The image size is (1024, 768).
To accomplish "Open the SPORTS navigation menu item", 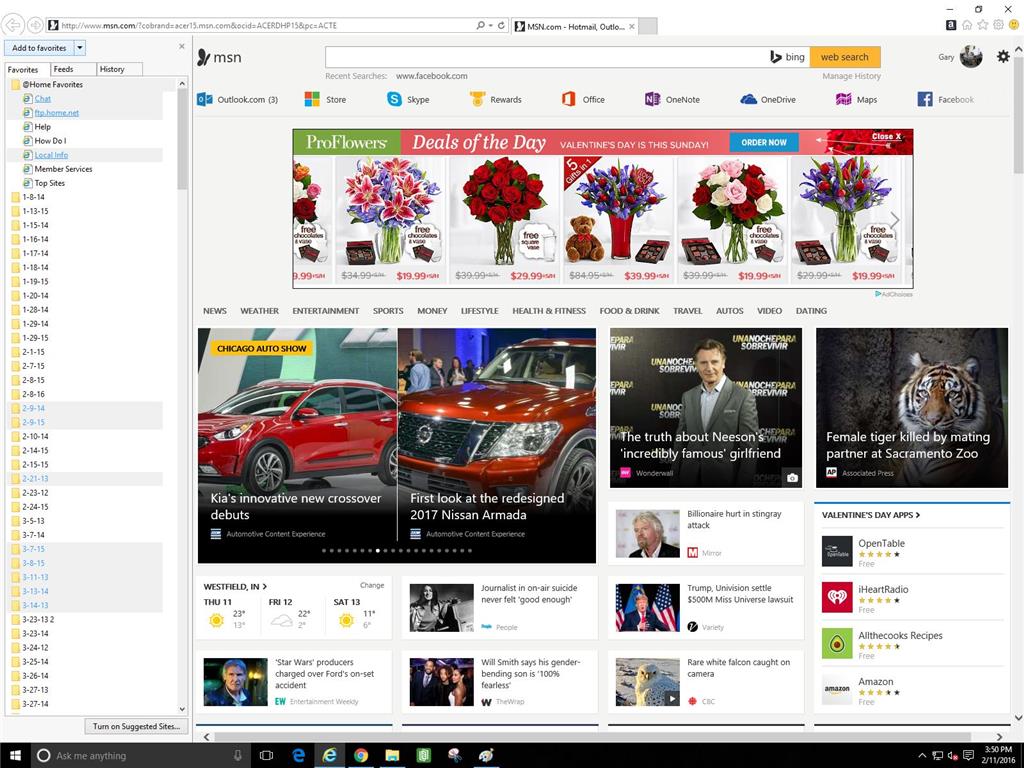I will pos(388,311).
